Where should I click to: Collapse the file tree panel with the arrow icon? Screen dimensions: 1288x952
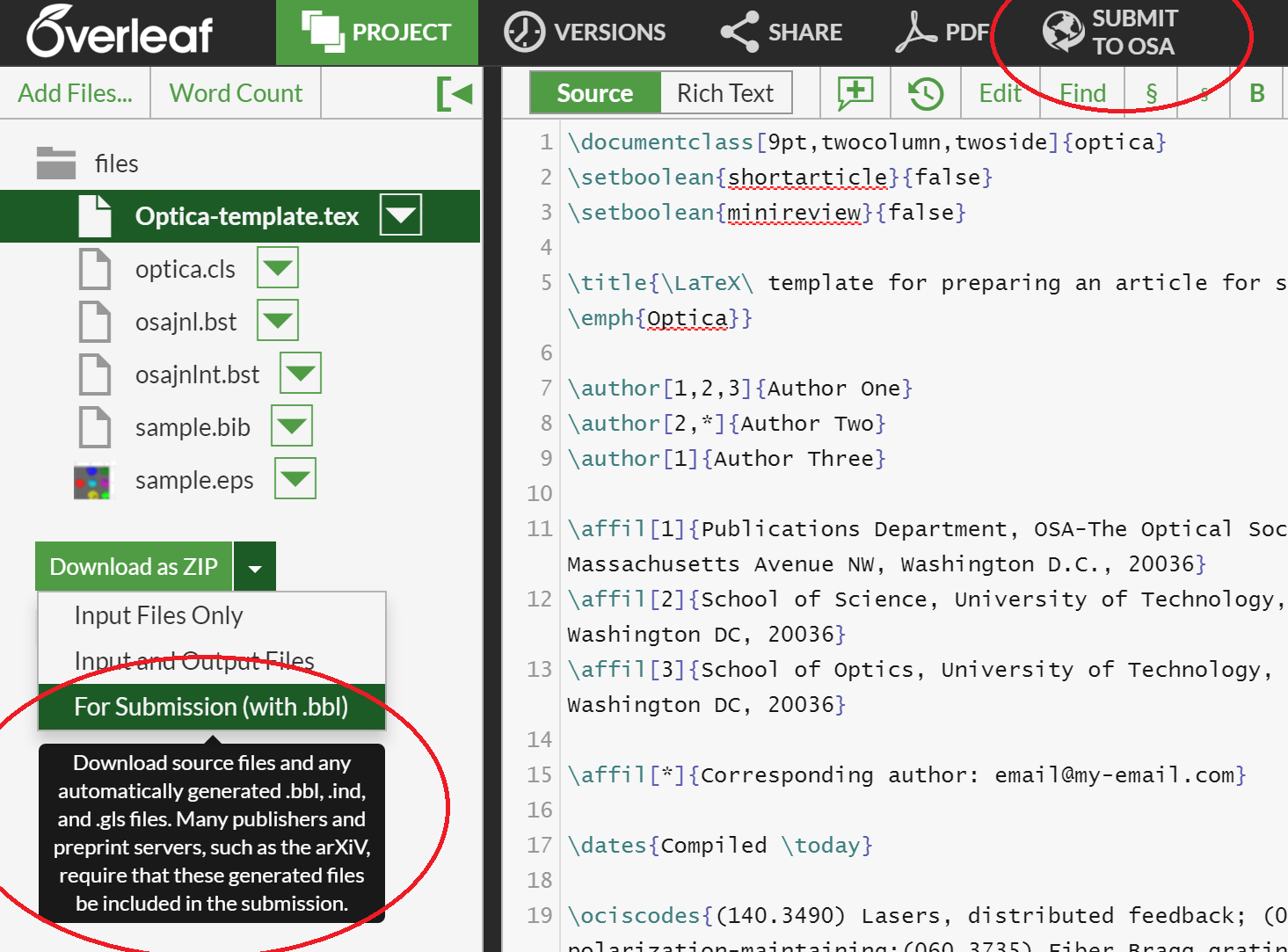click(x=455, y=92)
